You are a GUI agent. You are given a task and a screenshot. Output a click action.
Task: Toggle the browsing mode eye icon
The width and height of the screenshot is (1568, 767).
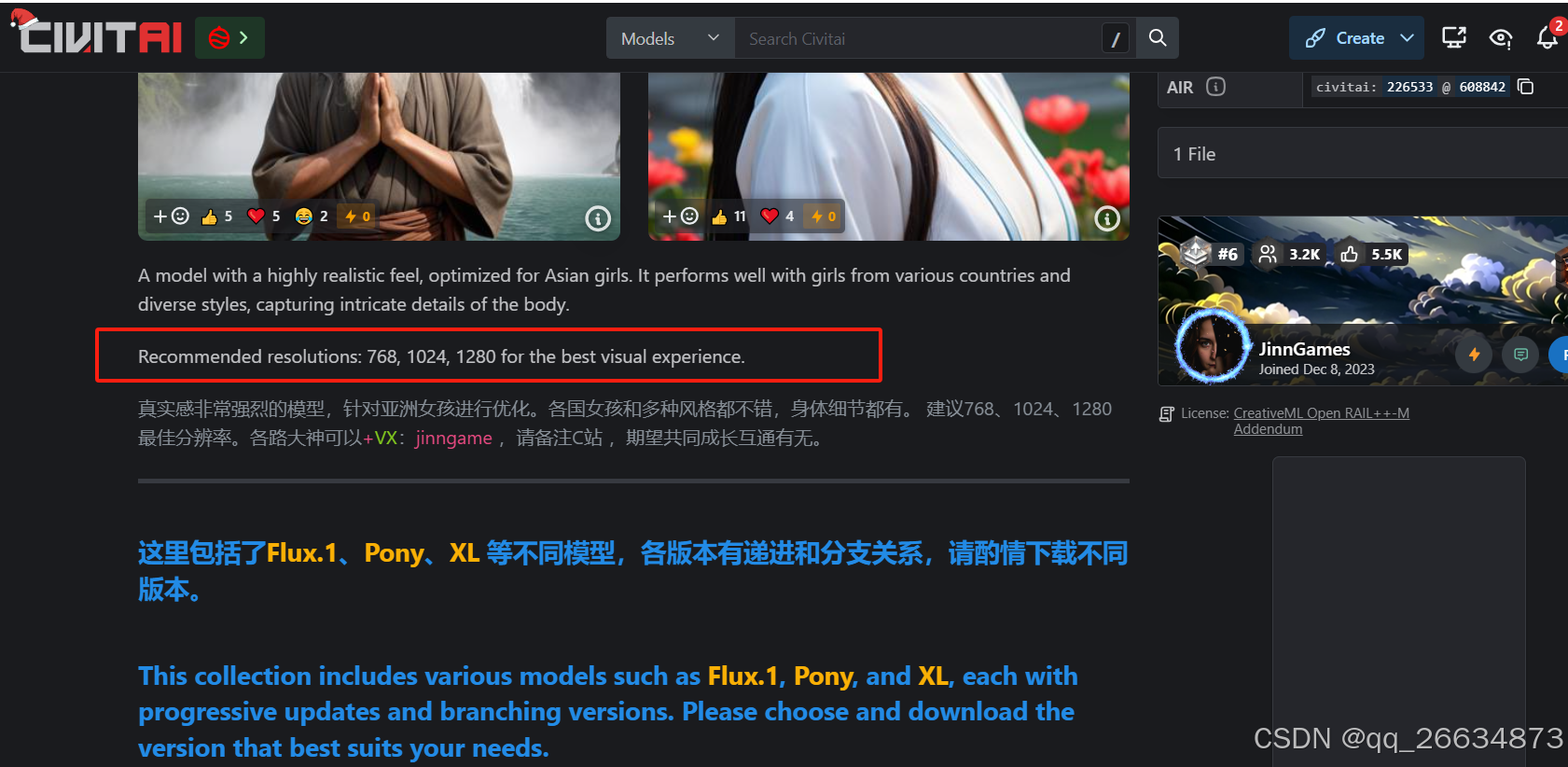pyautogui.click(x=1500, y=38)
